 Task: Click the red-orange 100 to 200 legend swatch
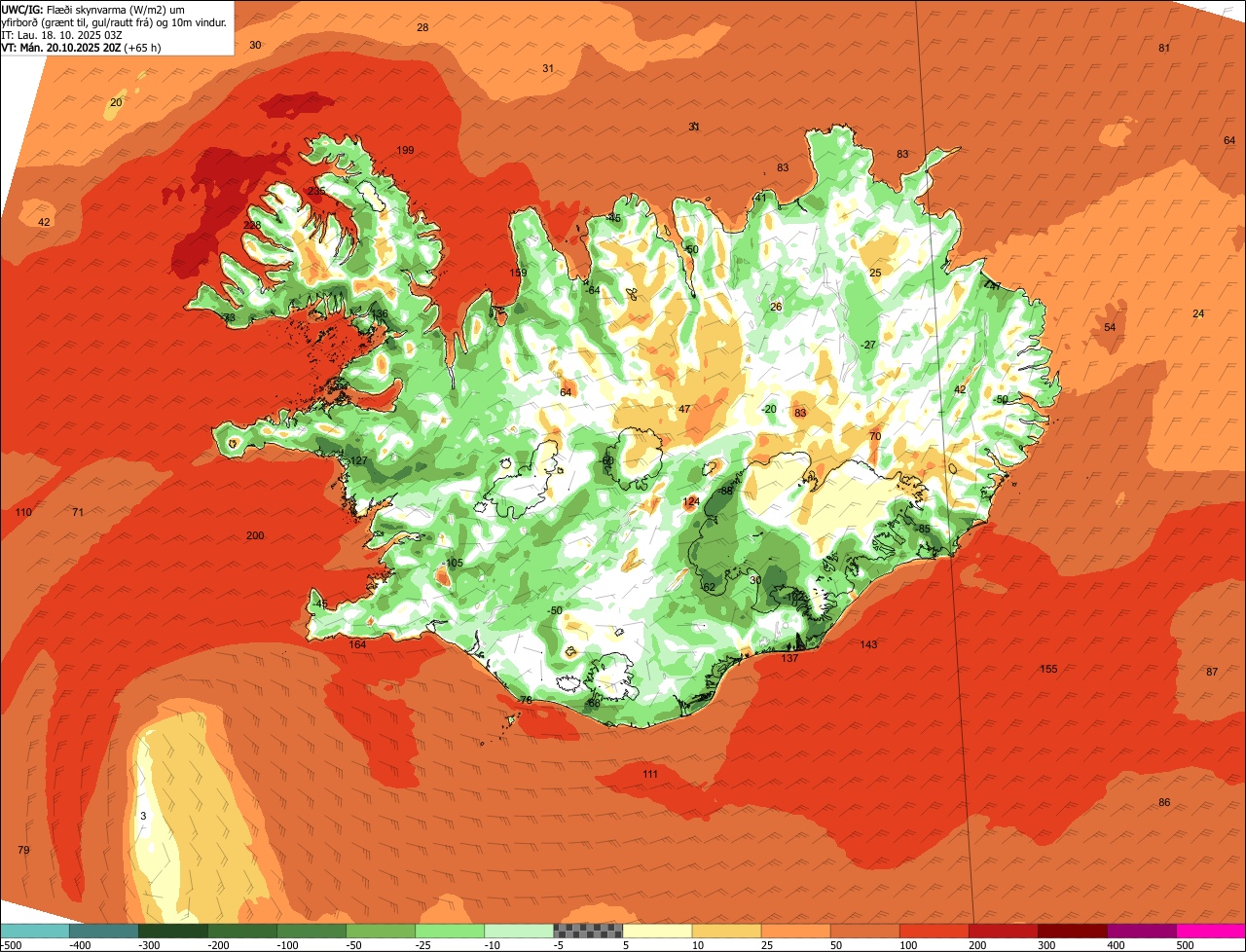[934, 931]
